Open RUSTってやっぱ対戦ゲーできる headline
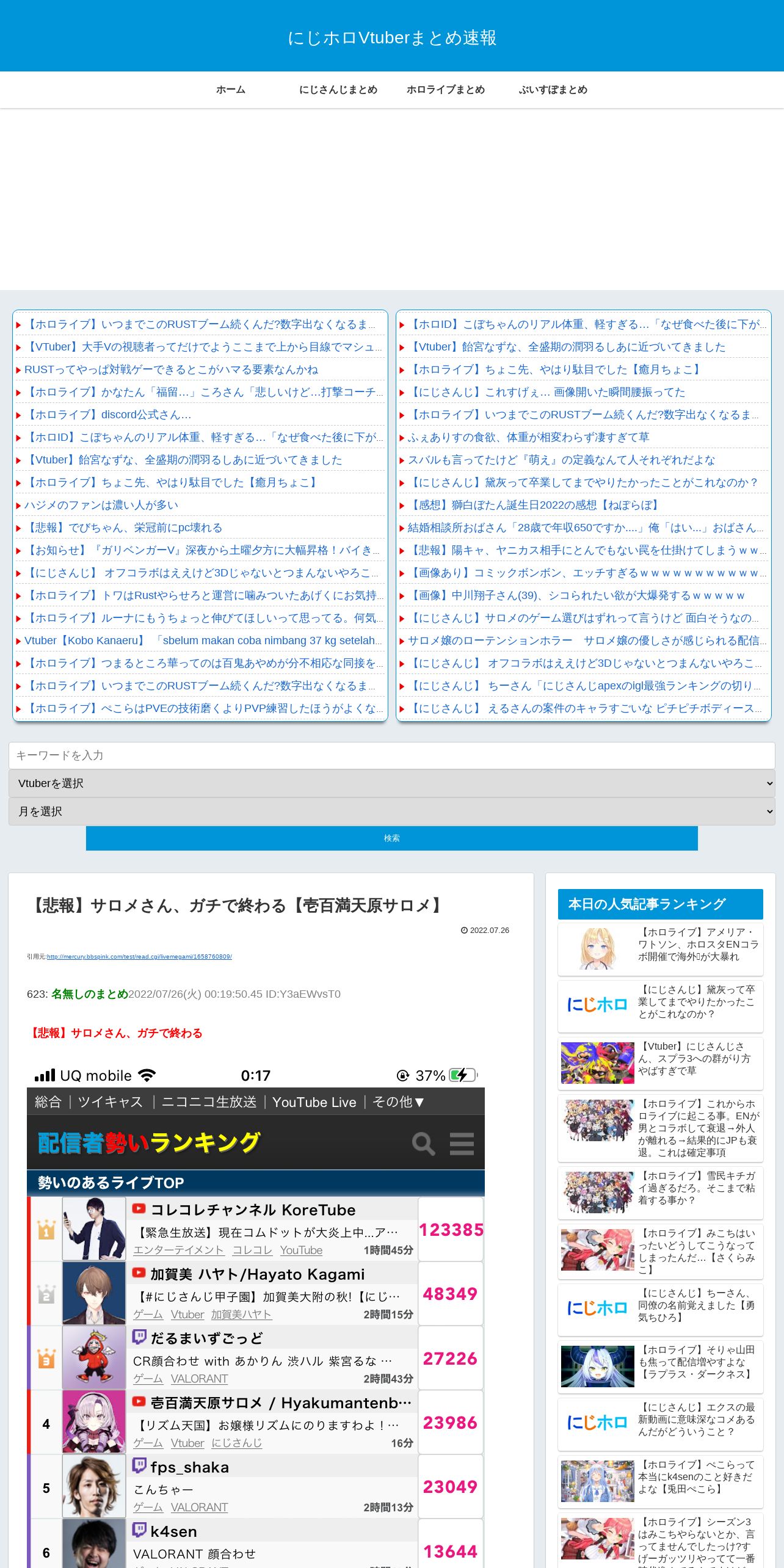 [x=171, y=369]
